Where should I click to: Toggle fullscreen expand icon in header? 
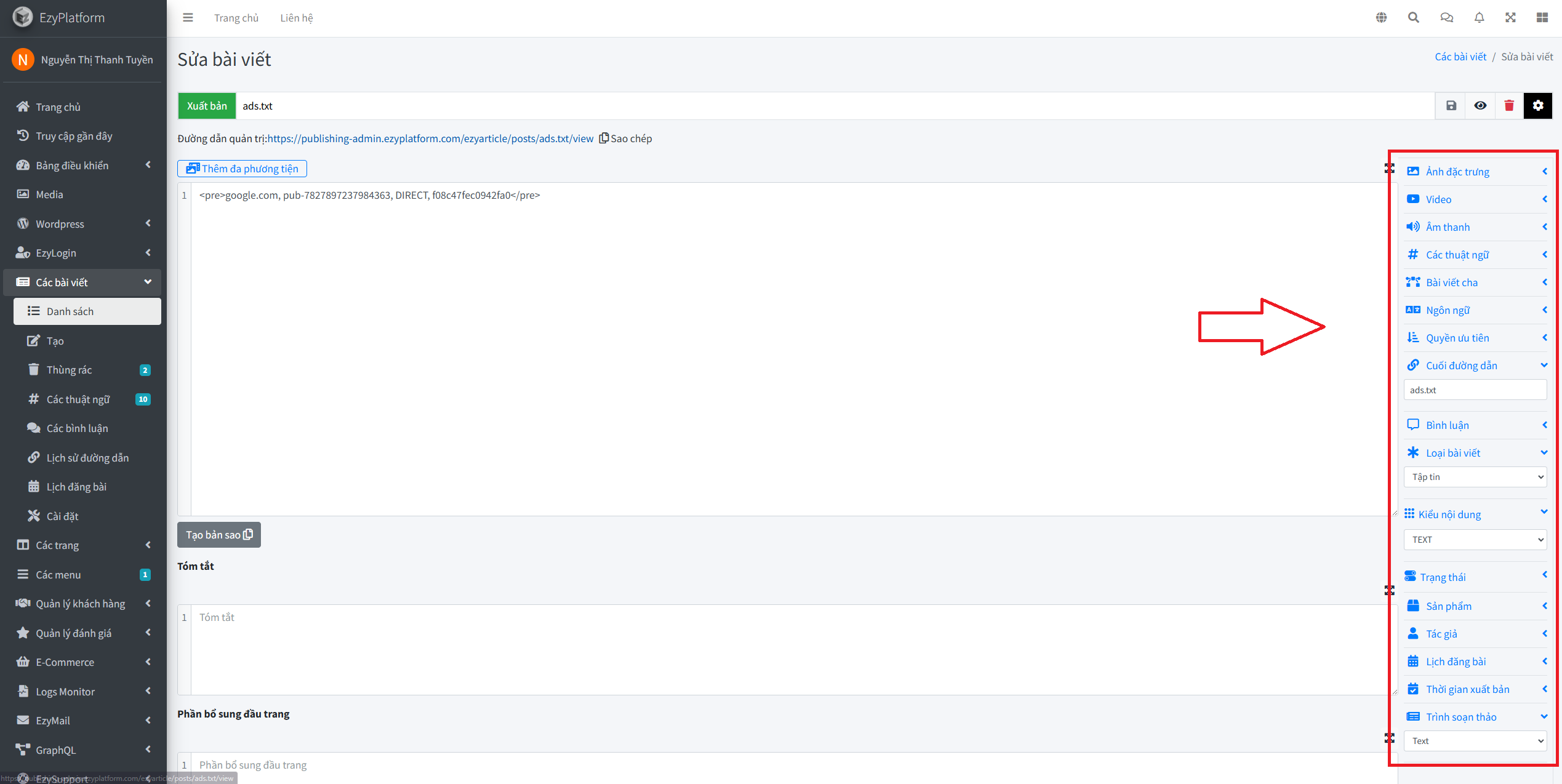1510,18
